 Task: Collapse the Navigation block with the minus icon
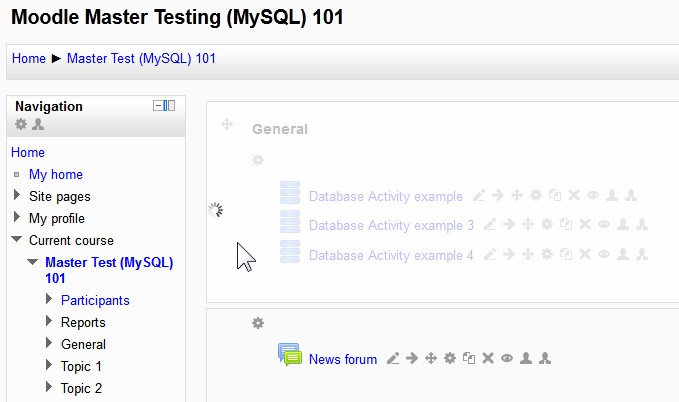(158, 106)
